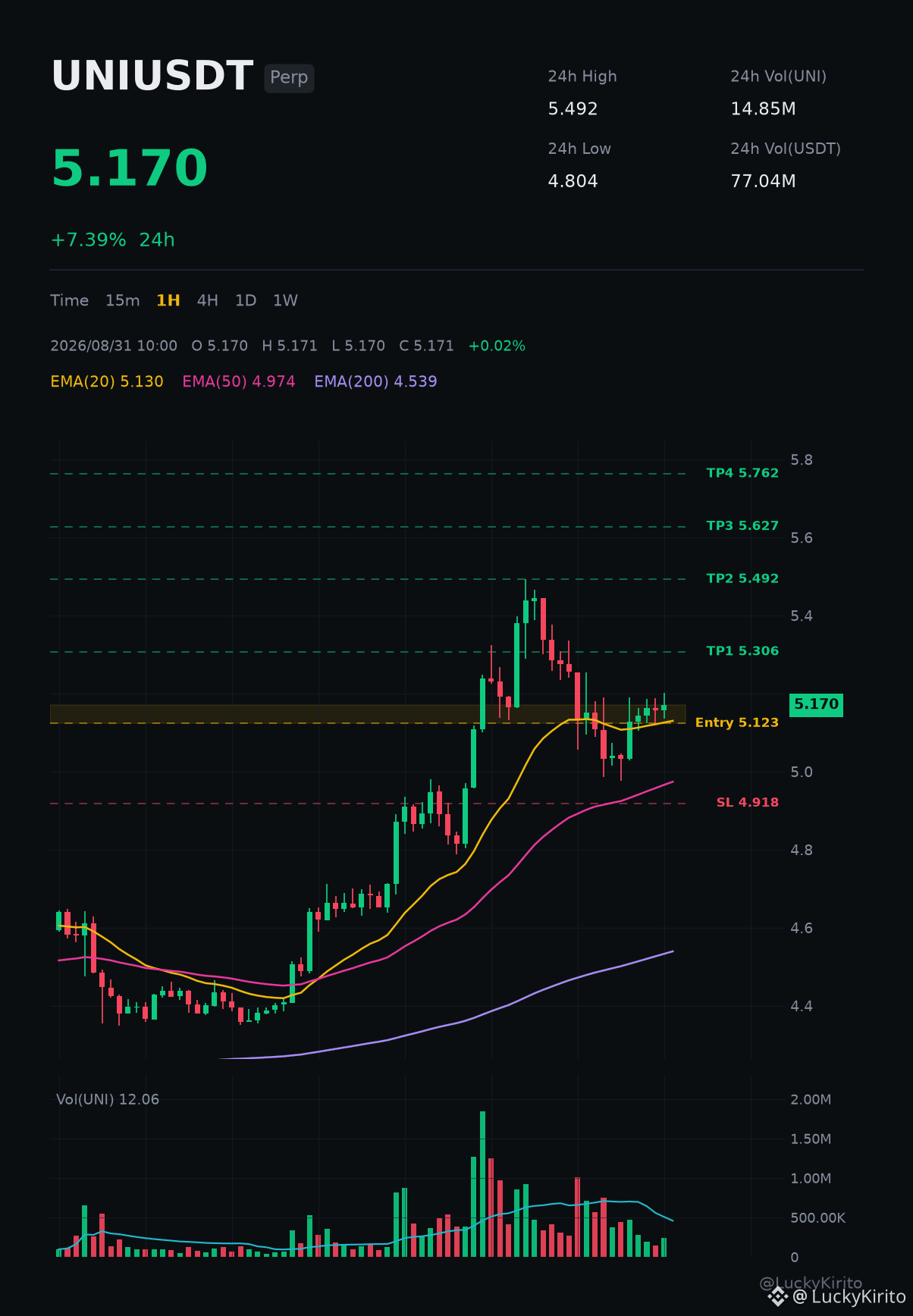The width and height of the screenshot is (913, 1316).
Task: Click the 500.00K volume axis label
Action: pos(817,1217)
